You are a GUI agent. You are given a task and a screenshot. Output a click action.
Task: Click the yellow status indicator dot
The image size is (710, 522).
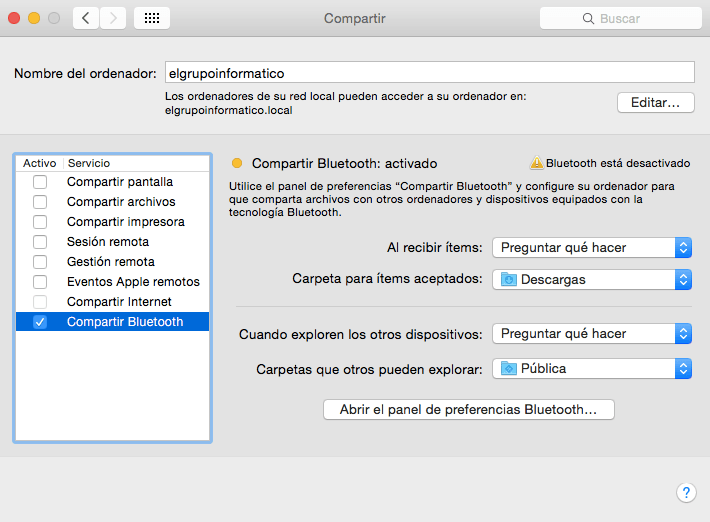click(x=237, y=163)
